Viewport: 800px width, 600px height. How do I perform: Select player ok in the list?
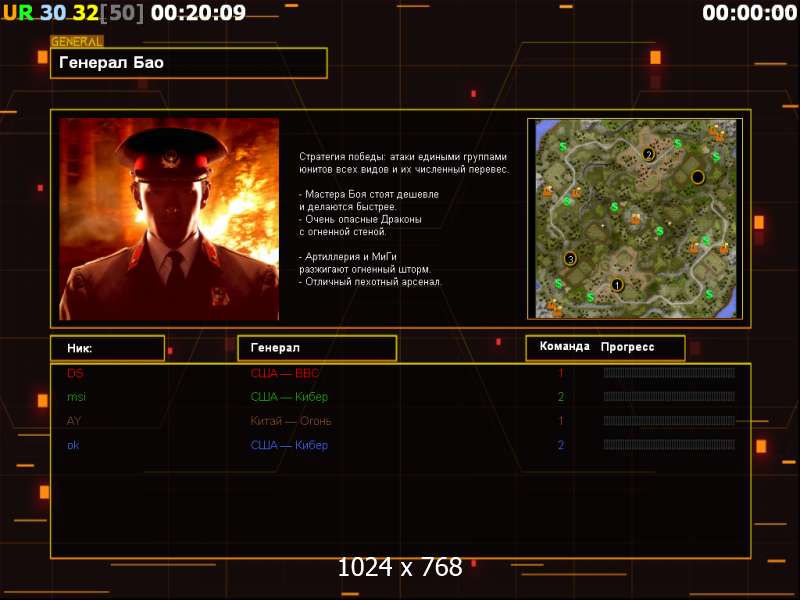pyautogui.click(x=73, y=445)
